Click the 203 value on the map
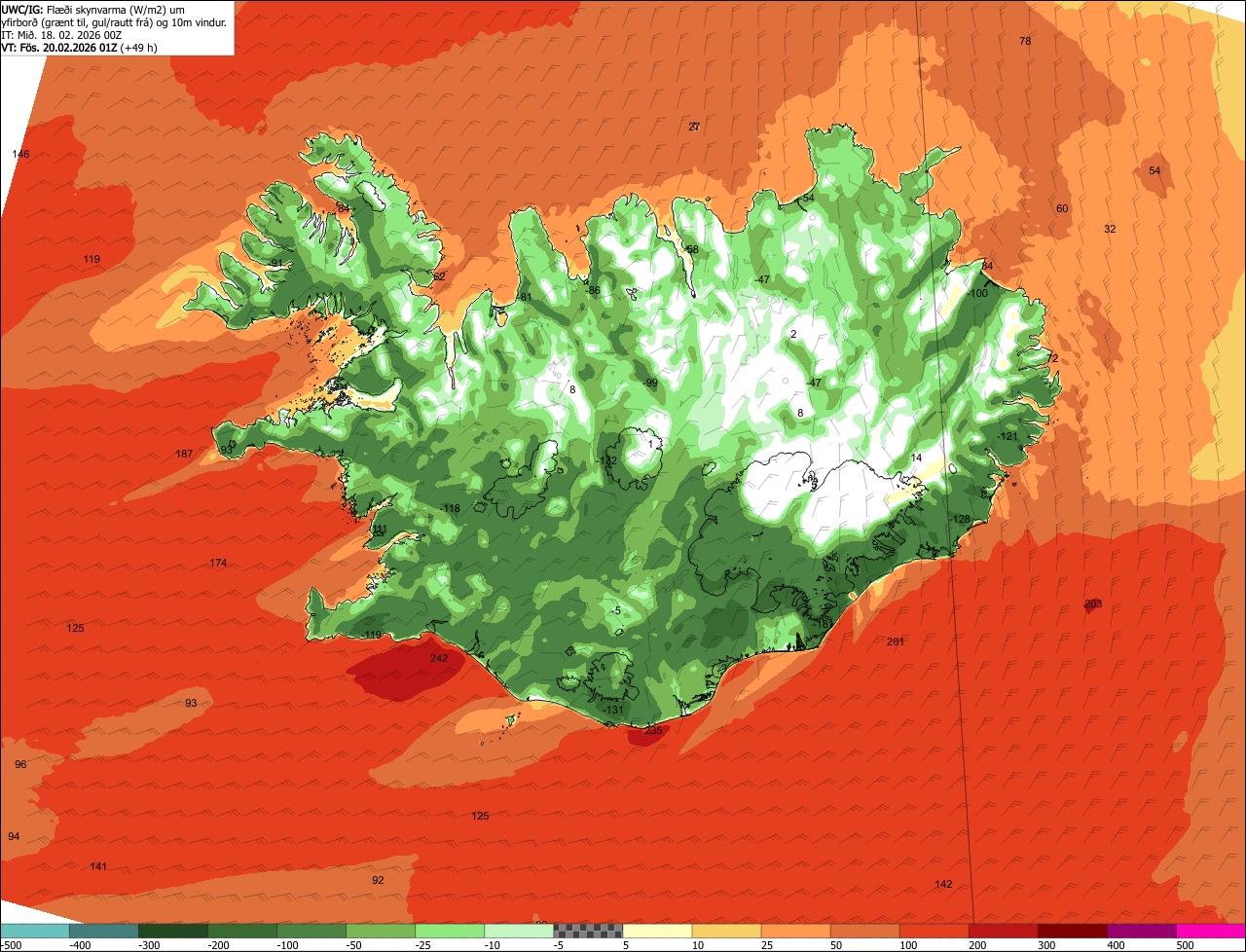Image resolution: width=1246 pixels, height=952 pixels. [1093, 604]
